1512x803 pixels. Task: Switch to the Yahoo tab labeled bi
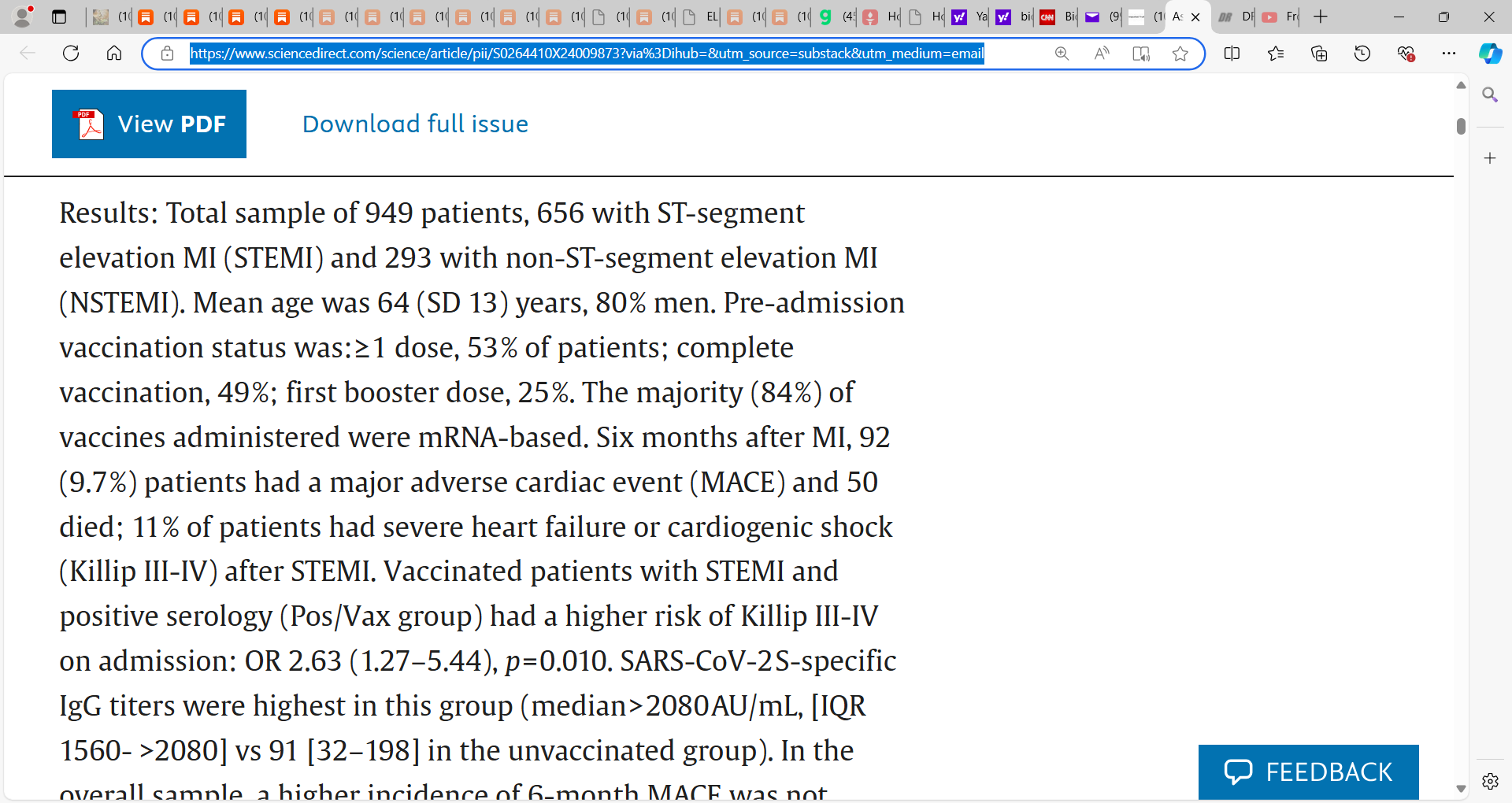point(1013,17)
